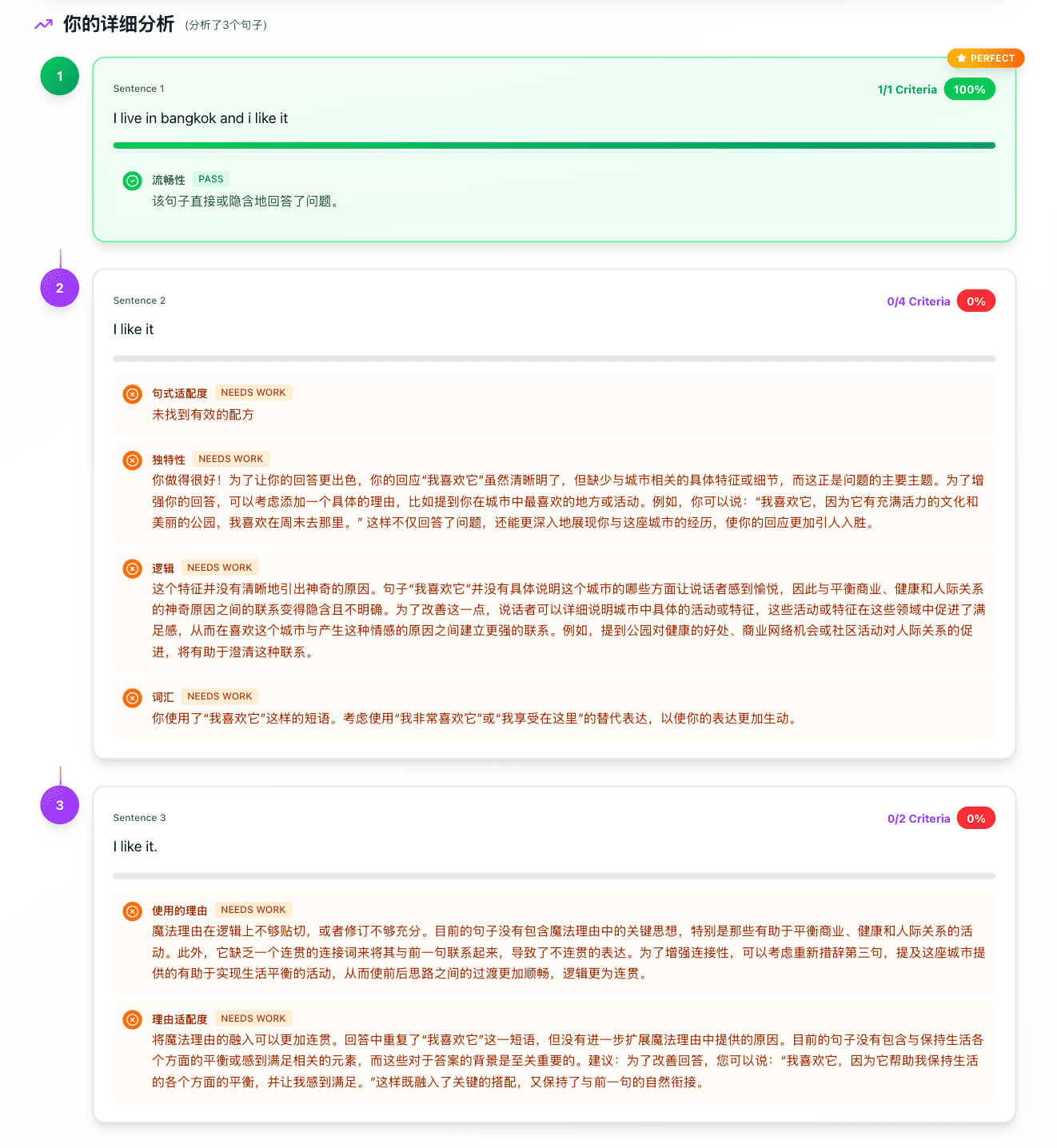This screenshot has width=1057, height=1148.
Task: Click the NEEDS WORK tag beside 使用的理由
Action: pyautogui.click(x=253, y=910)
